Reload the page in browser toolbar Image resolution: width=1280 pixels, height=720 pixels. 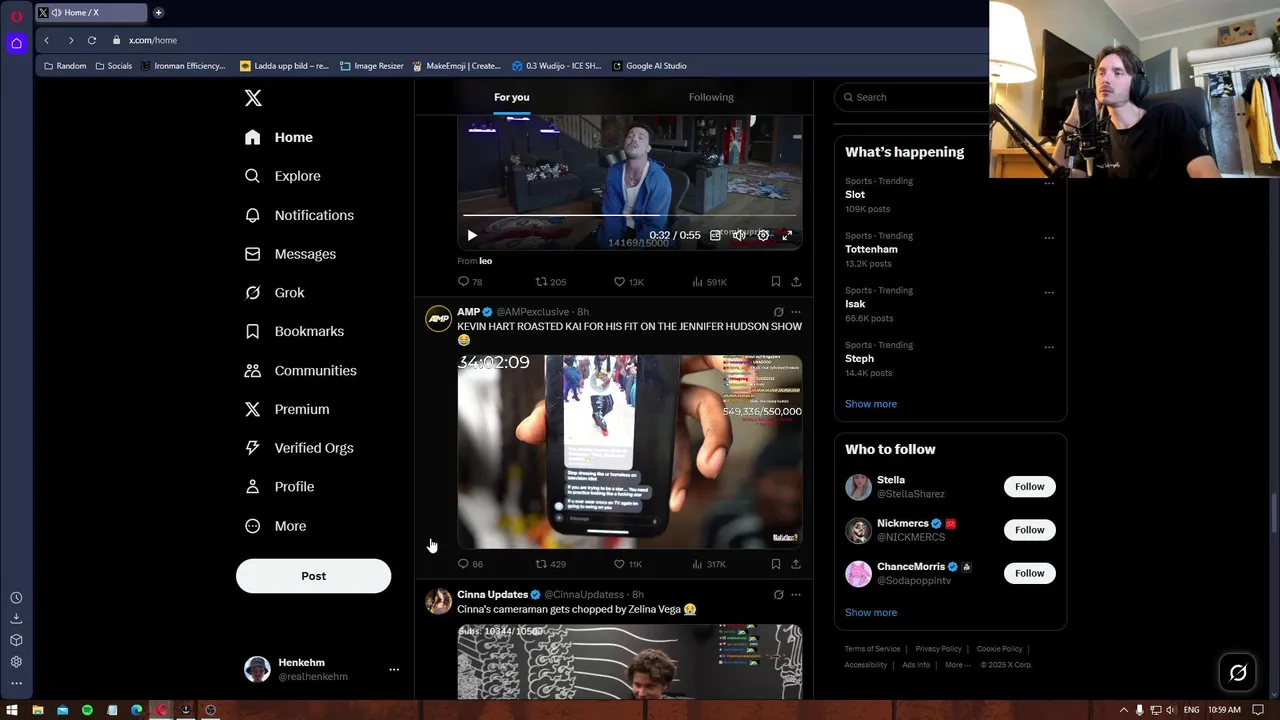tap(92, 40)
